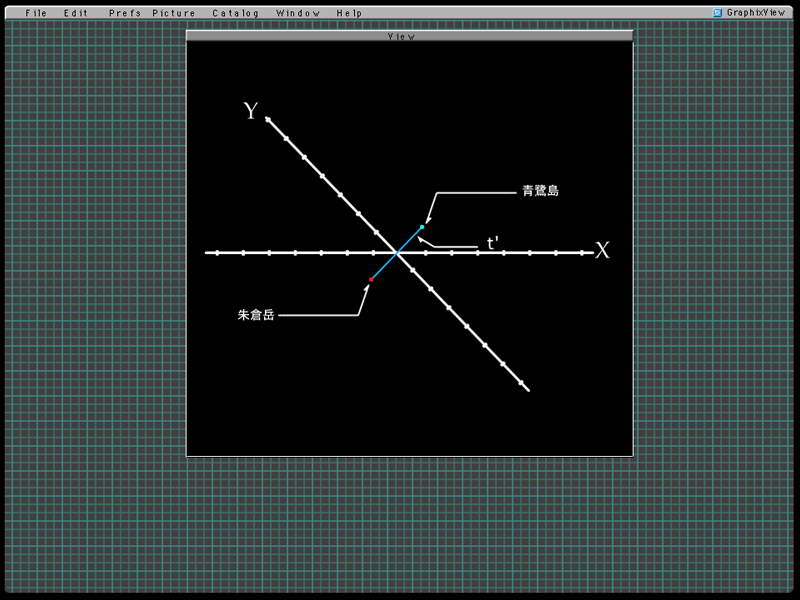Open the Window menu
This screenshot has height=600, width=800.
(x=298, y=13)
